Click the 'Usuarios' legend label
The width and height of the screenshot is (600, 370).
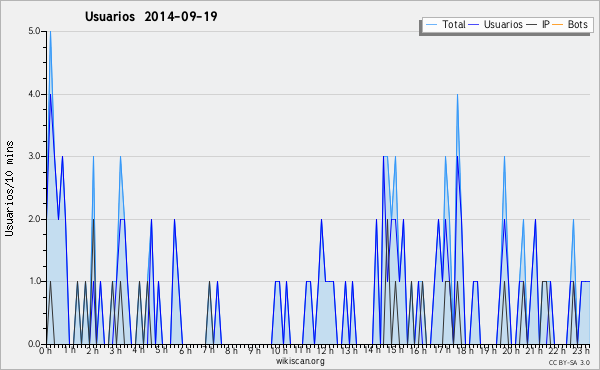coord(503,24)
